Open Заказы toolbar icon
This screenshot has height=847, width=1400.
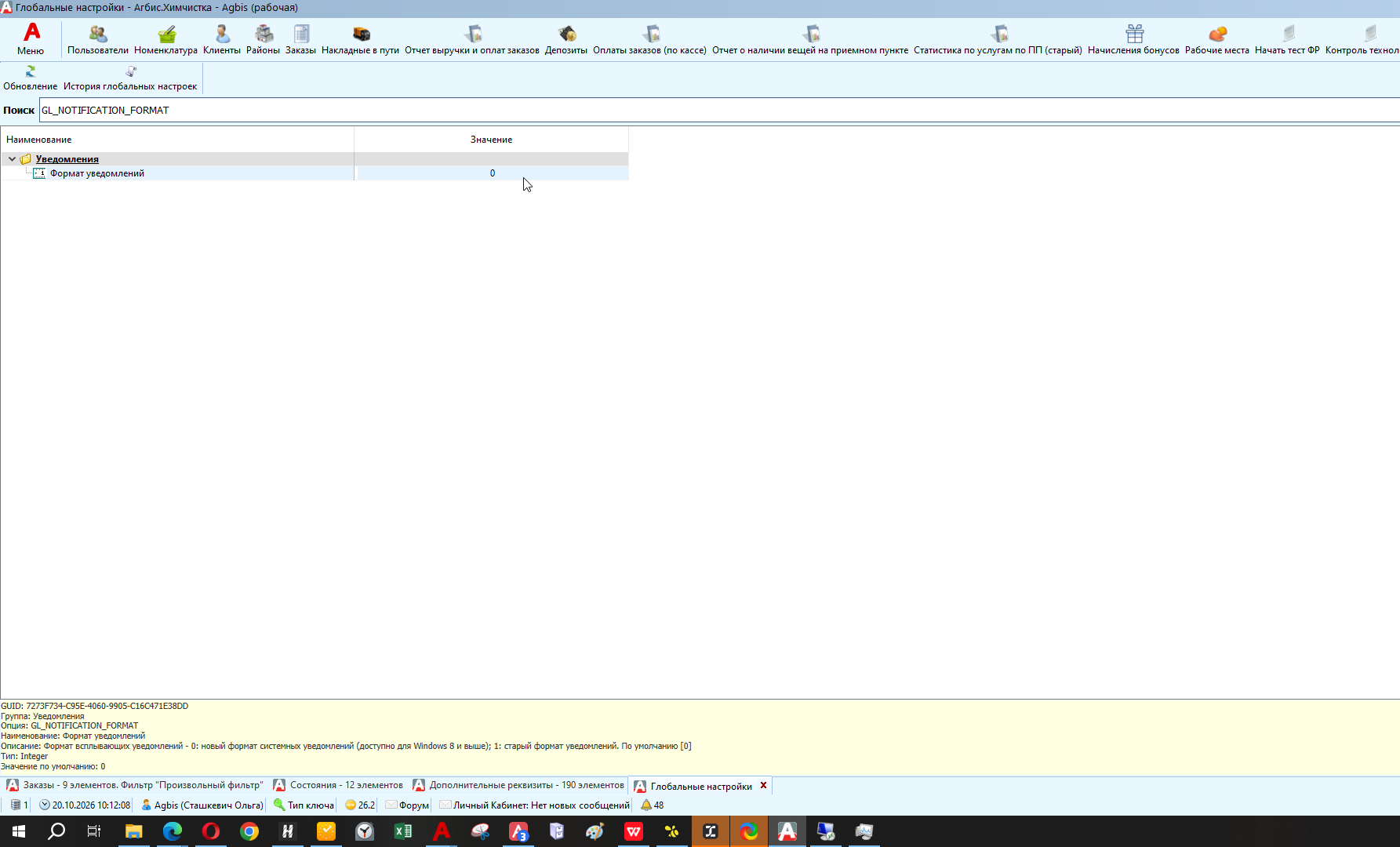301,38
